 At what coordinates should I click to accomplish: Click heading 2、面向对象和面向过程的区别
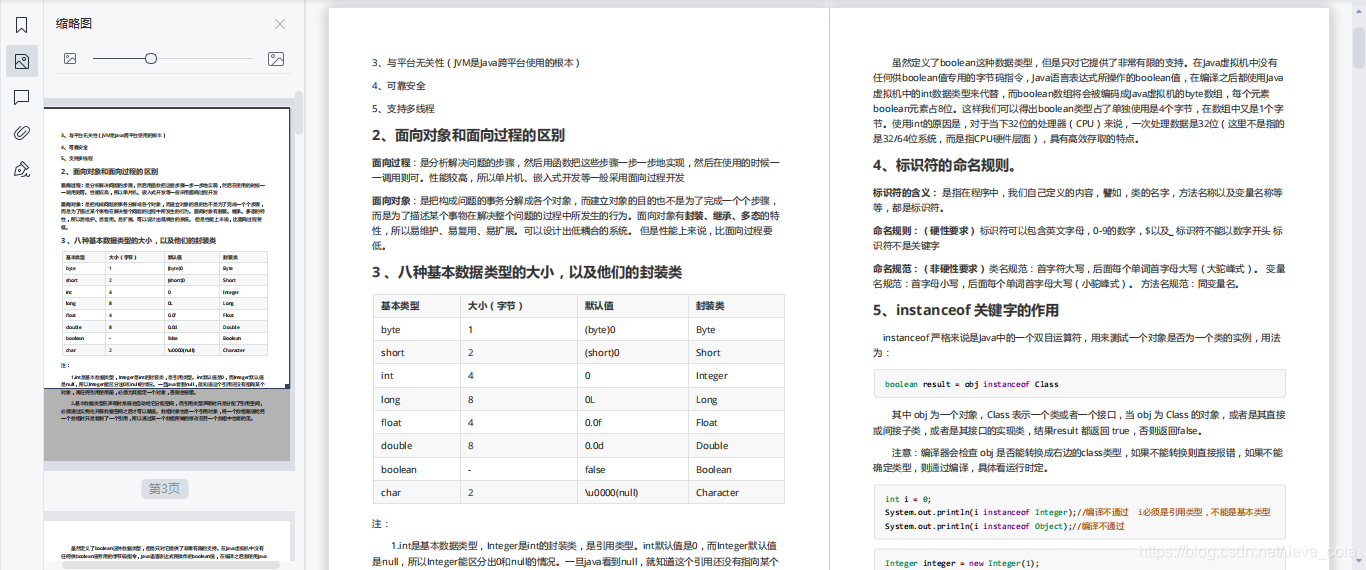pos(468,136)
